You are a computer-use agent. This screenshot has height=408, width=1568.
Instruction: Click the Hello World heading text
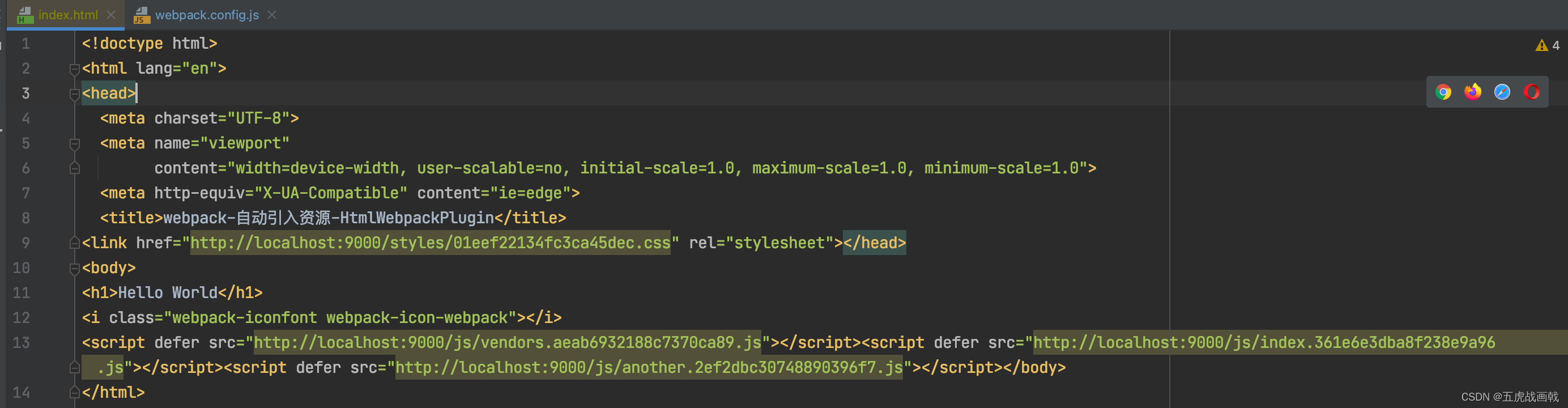[167, 293]
